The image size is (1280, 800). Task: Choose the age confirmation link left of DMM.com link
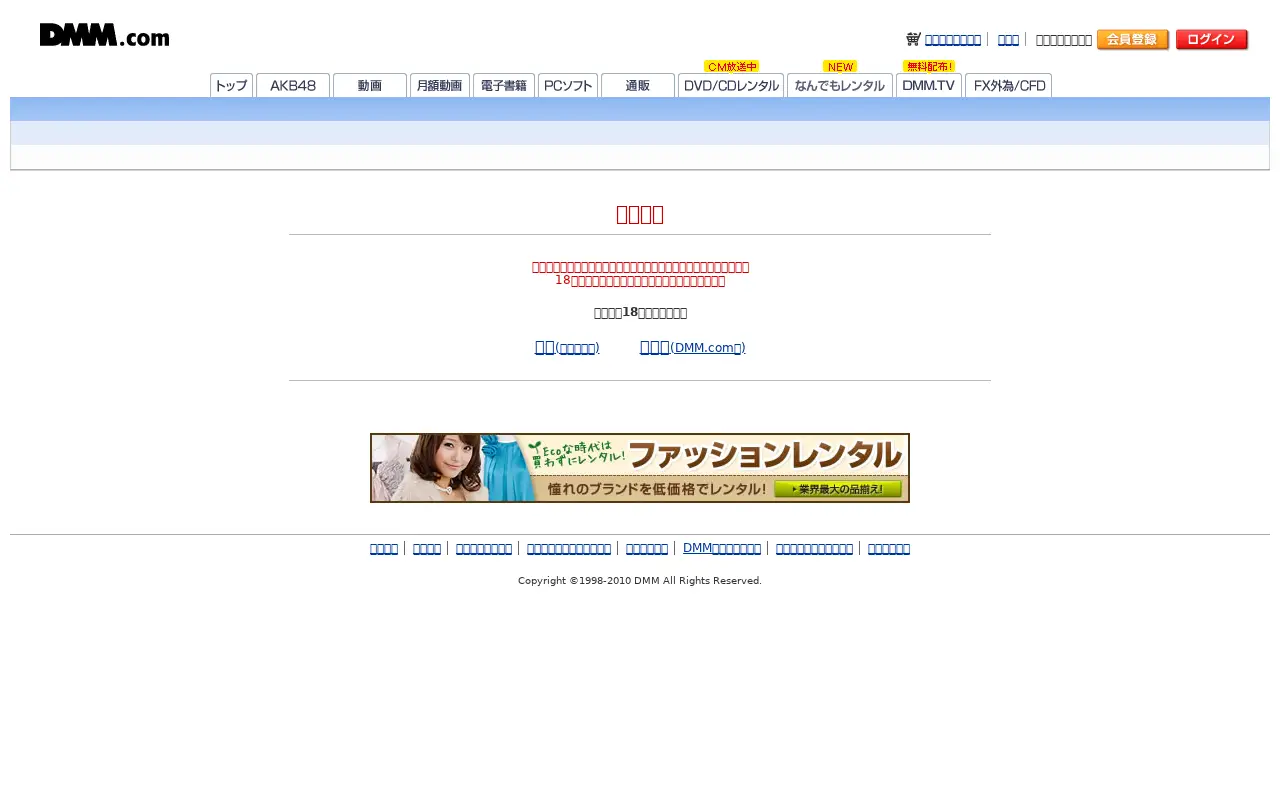[x=567, y=347]
